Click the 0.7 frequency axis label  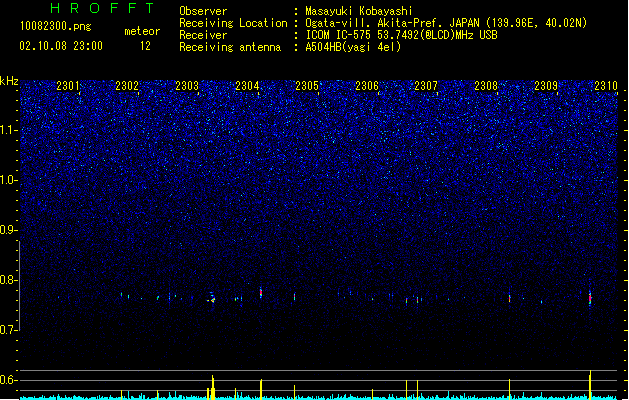(x=9, y=330)
